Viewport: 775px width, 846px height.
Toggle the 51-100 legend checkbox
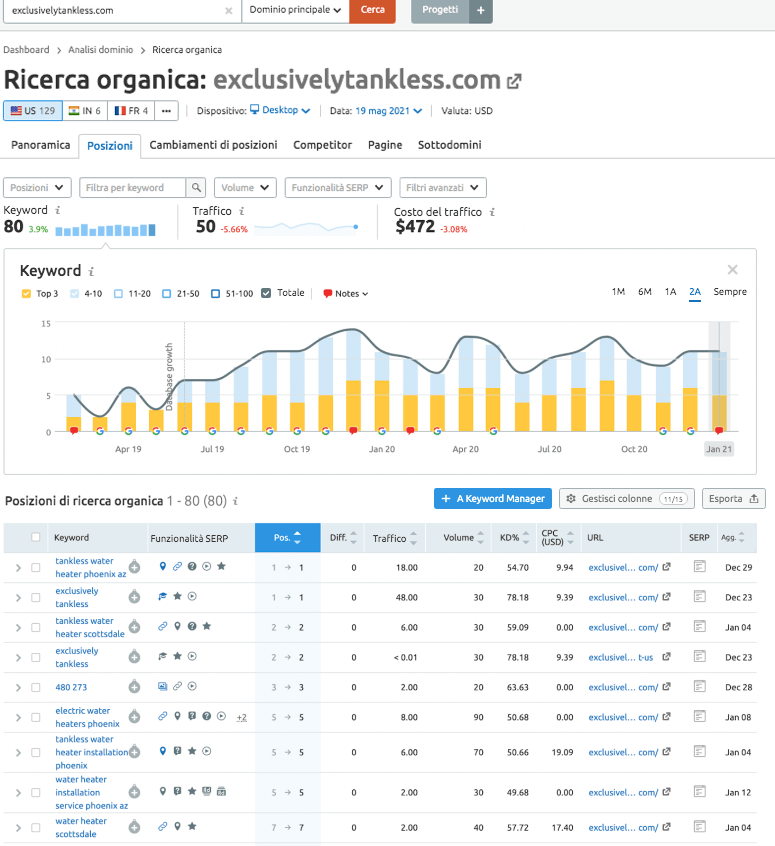215,294
